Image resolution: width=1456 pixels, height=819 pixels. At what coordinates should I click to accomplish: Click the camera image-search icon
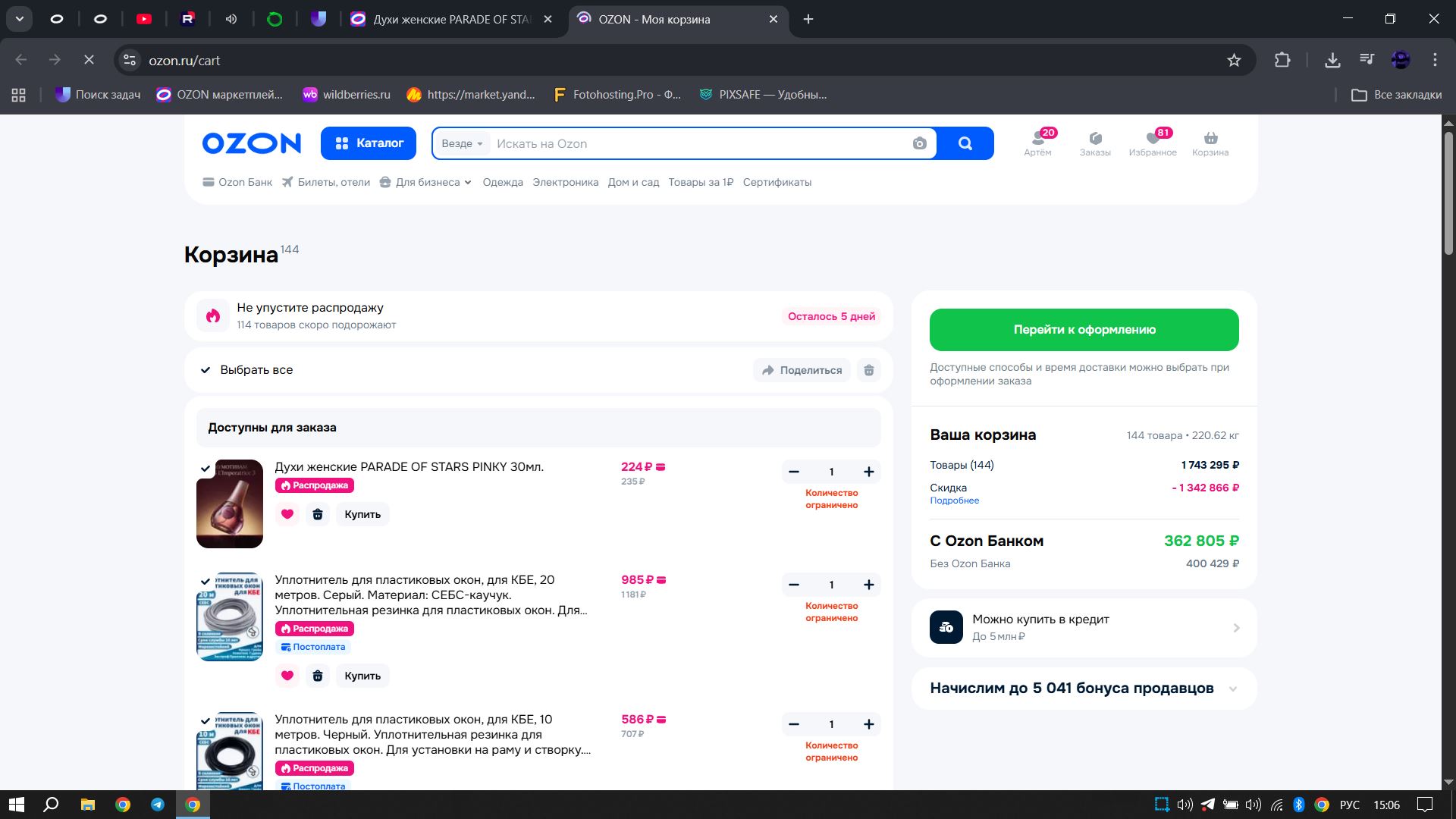coord(919,143)
